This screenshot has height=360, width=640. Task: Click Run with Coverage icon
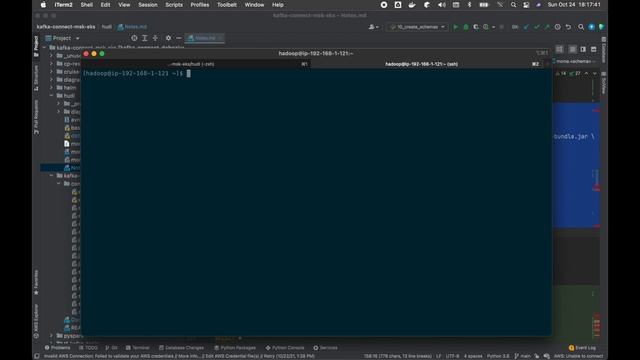(x=476, y=27)
